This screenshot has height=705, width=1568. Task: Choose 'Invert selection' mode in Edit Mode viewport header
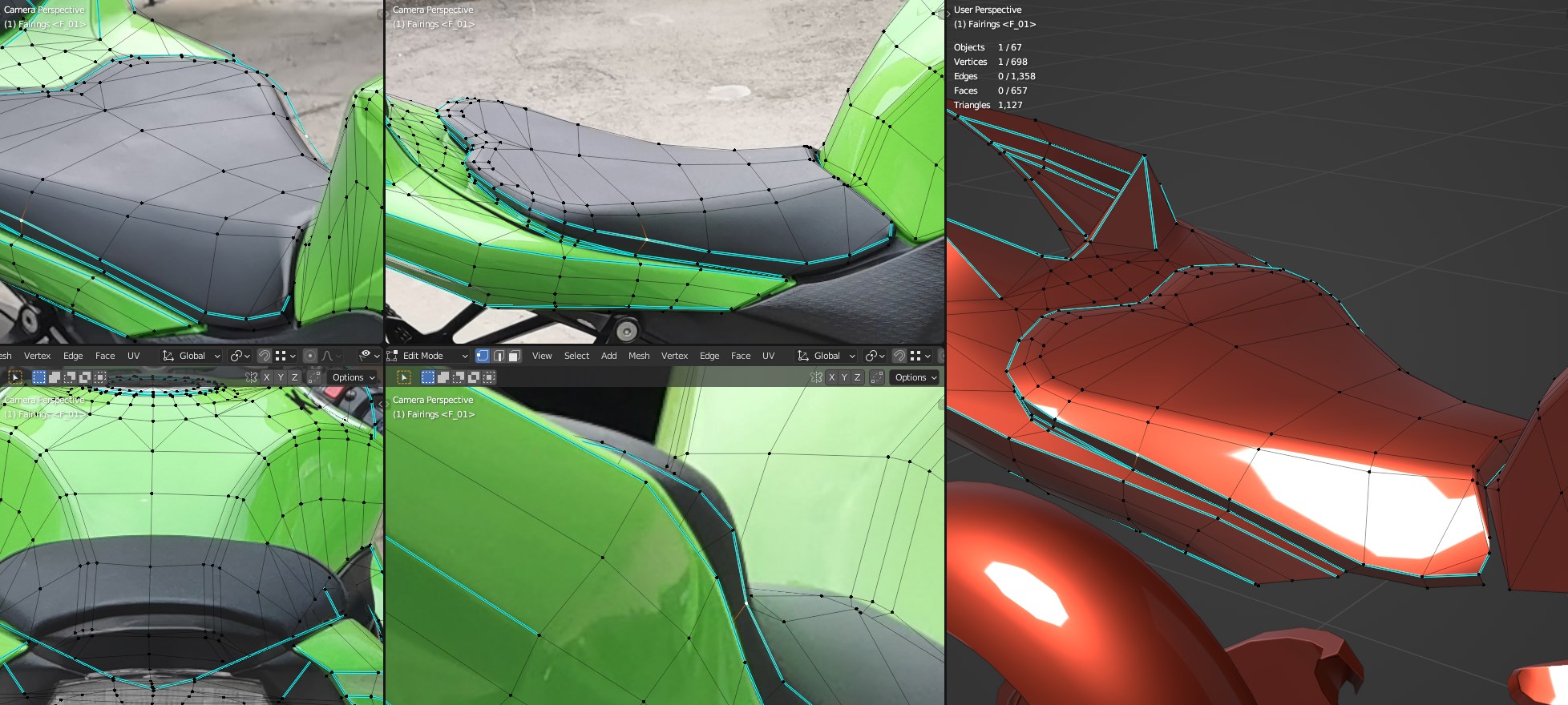tap(474, 377)
